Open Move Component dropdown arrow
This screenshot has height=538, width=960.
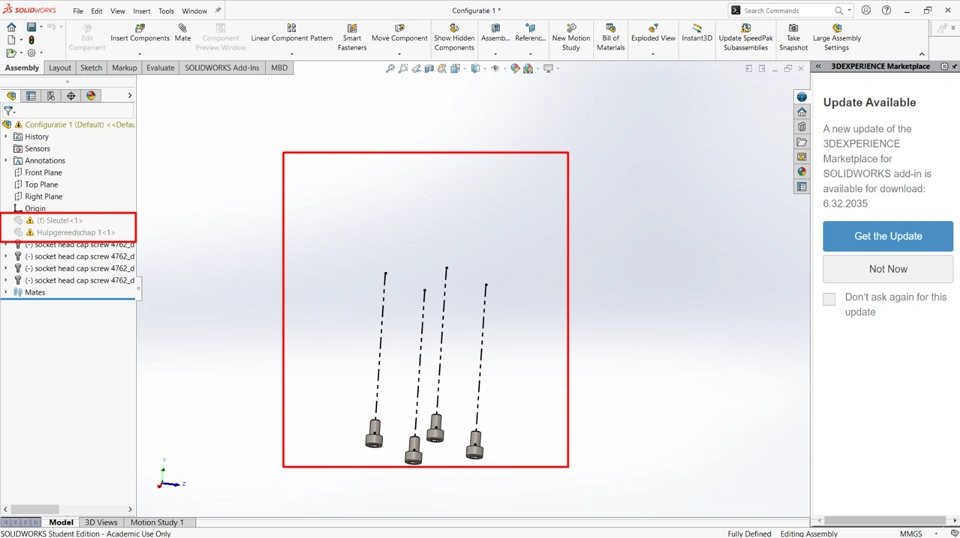399,54
